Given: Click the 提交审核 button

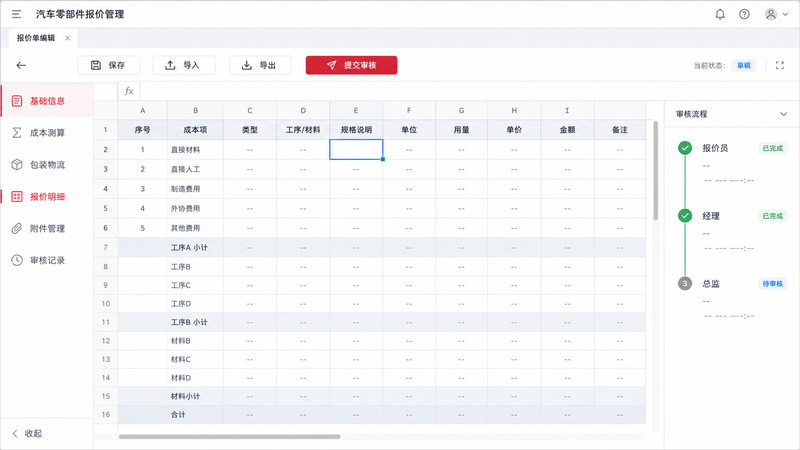Looking at the screenshot, I should coord(351,65).
